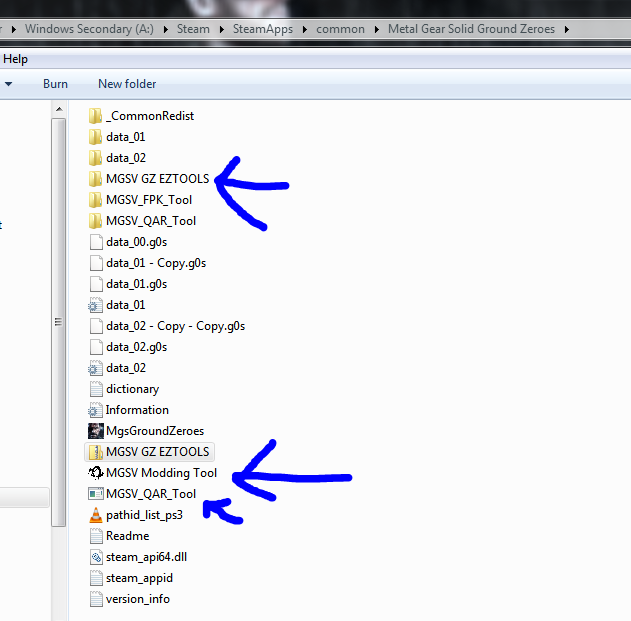Click the navigation pane scroll up arrow
Screen dimensions: 631x621
[x=59, y=109]
